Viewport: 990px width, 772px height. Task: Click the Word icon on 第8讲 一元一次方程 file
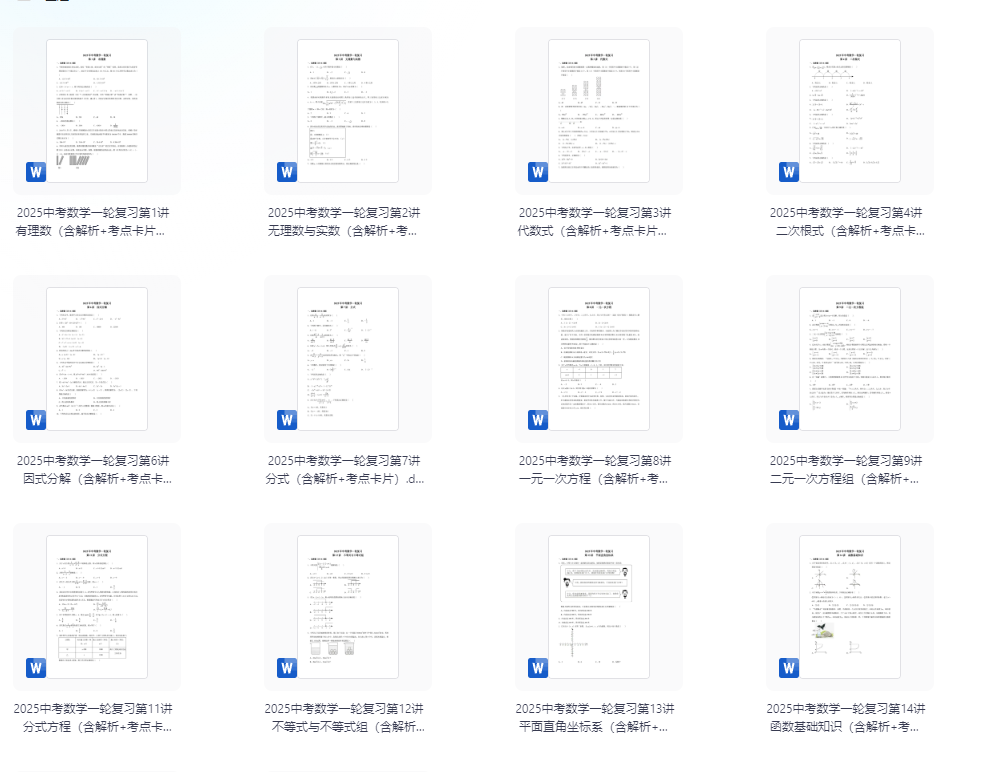[x=538, y=420]
